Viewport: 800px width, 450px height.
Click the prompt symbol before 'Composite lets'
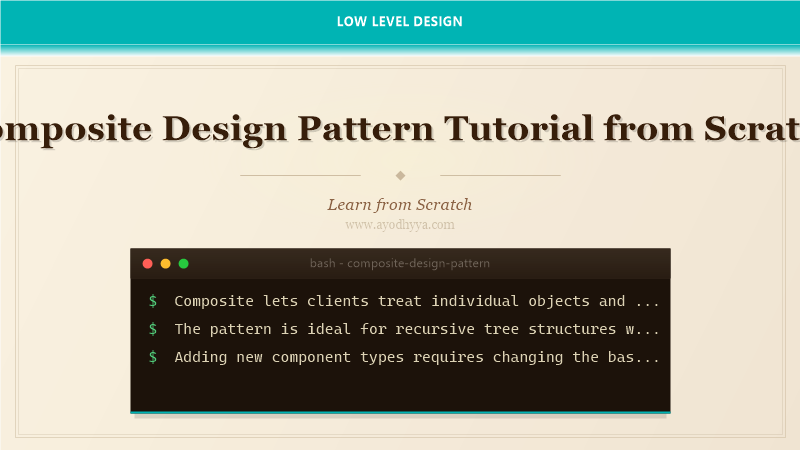click(153, 301)
